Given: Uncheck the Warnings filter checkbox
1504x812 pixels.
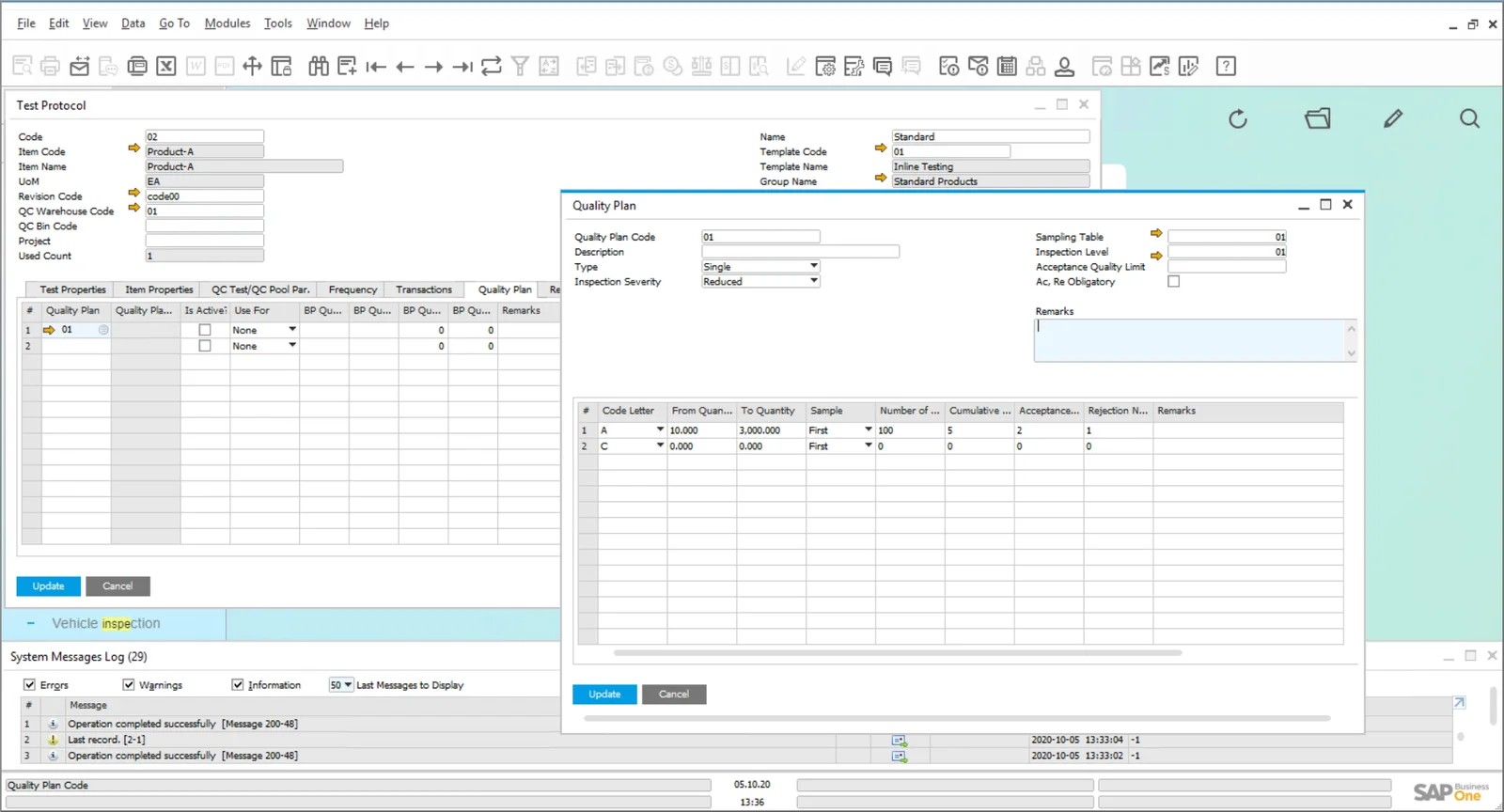Looking at the screenshot, I should (x=129, y=685).
